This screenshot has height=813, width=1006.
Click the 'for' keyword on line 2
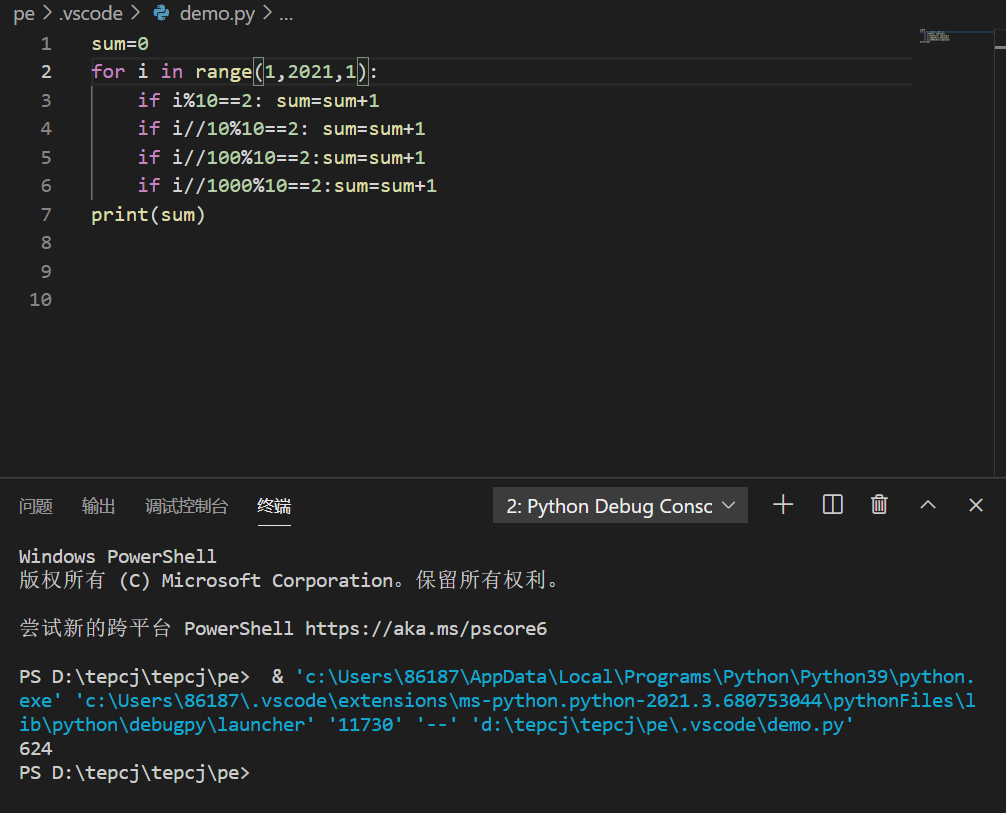[108, 72]
